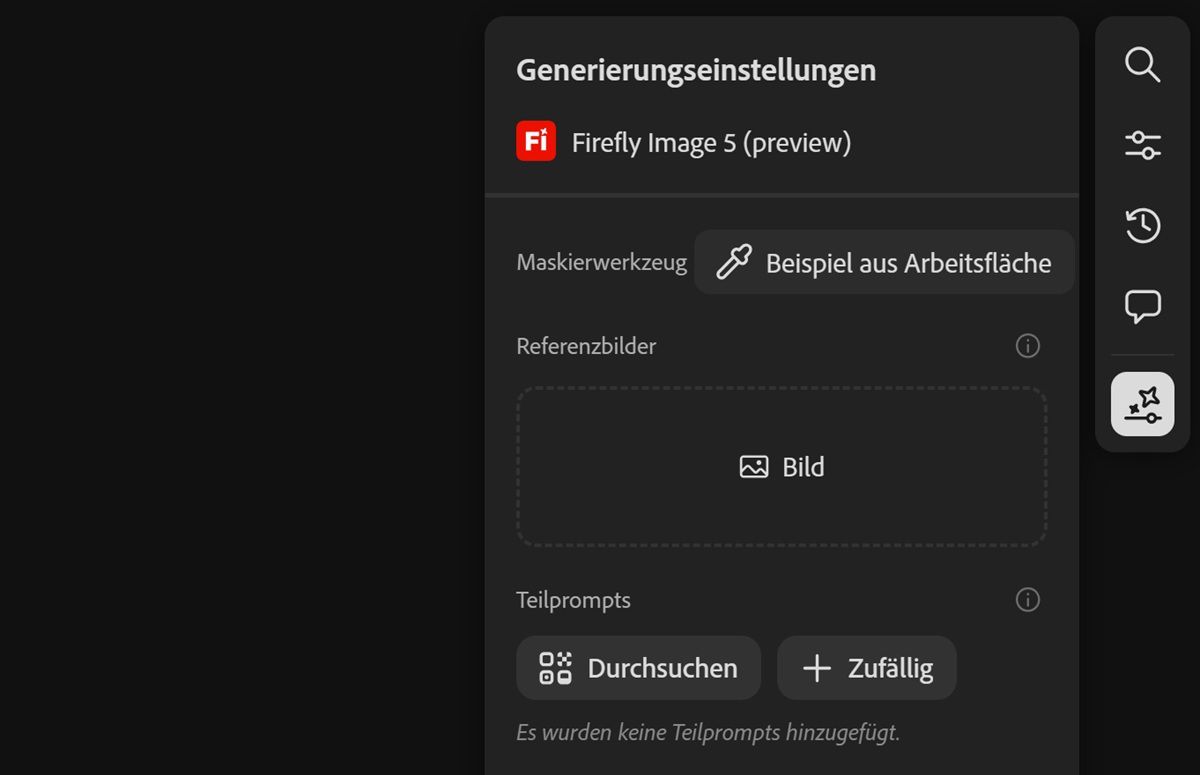Open the adjustments sliders panel
Image resolution: width=1200 pixels, height=775 pixels.
click(x=1142, y=145)
